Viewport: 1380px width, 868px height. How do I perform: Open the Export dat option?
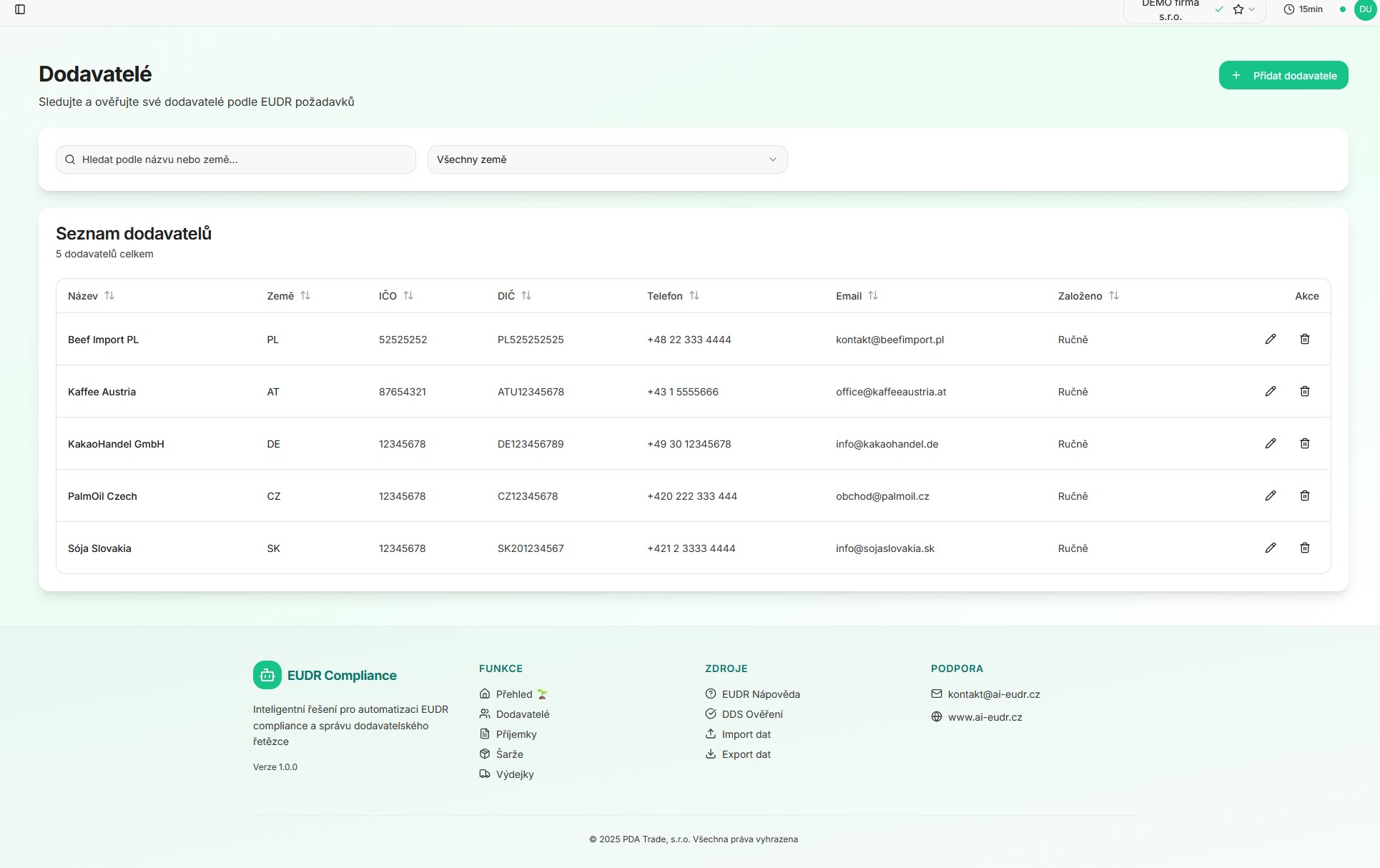coord(746,754)
